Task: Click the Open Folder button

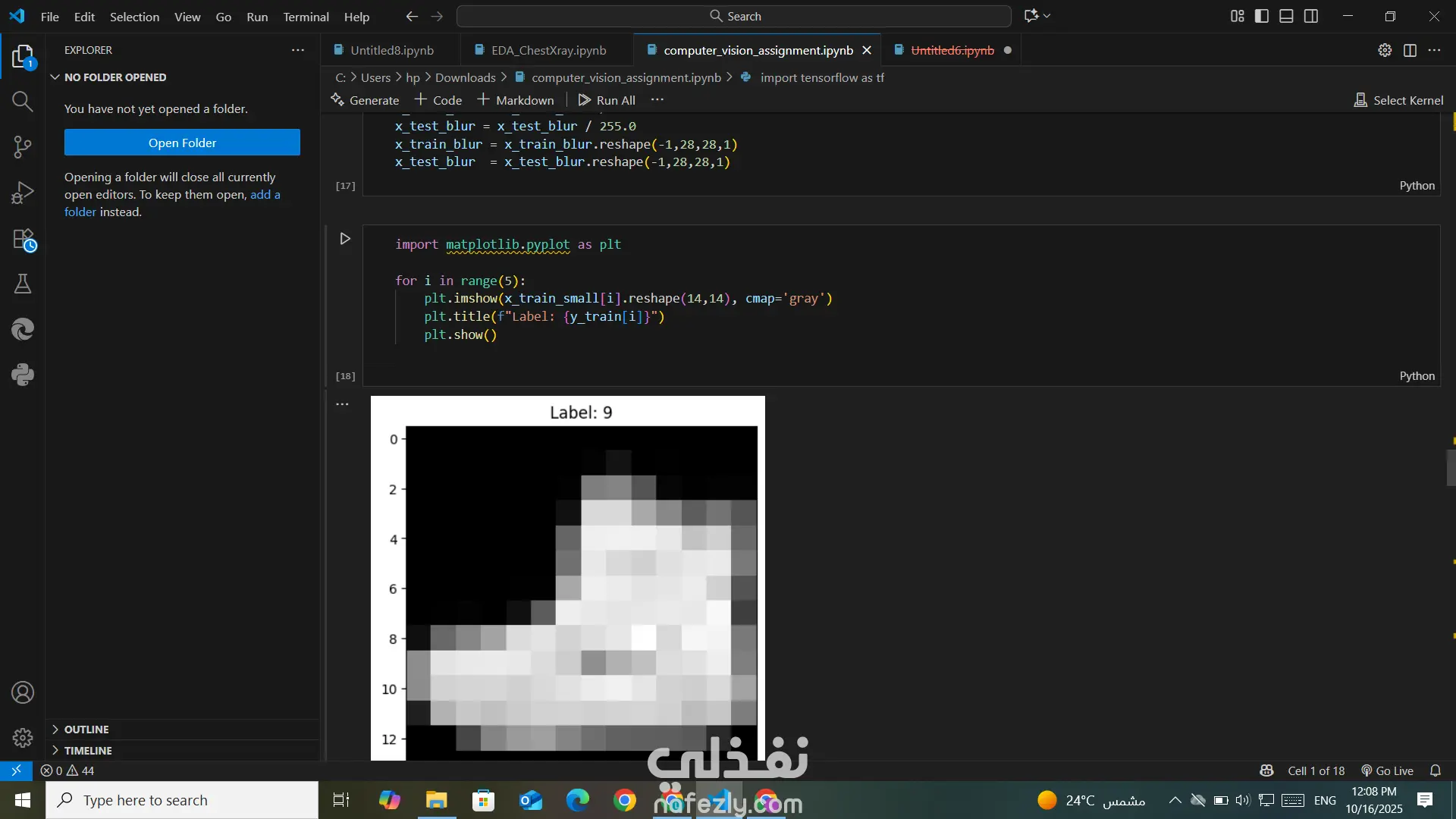Action: click(x=182, y=143)
